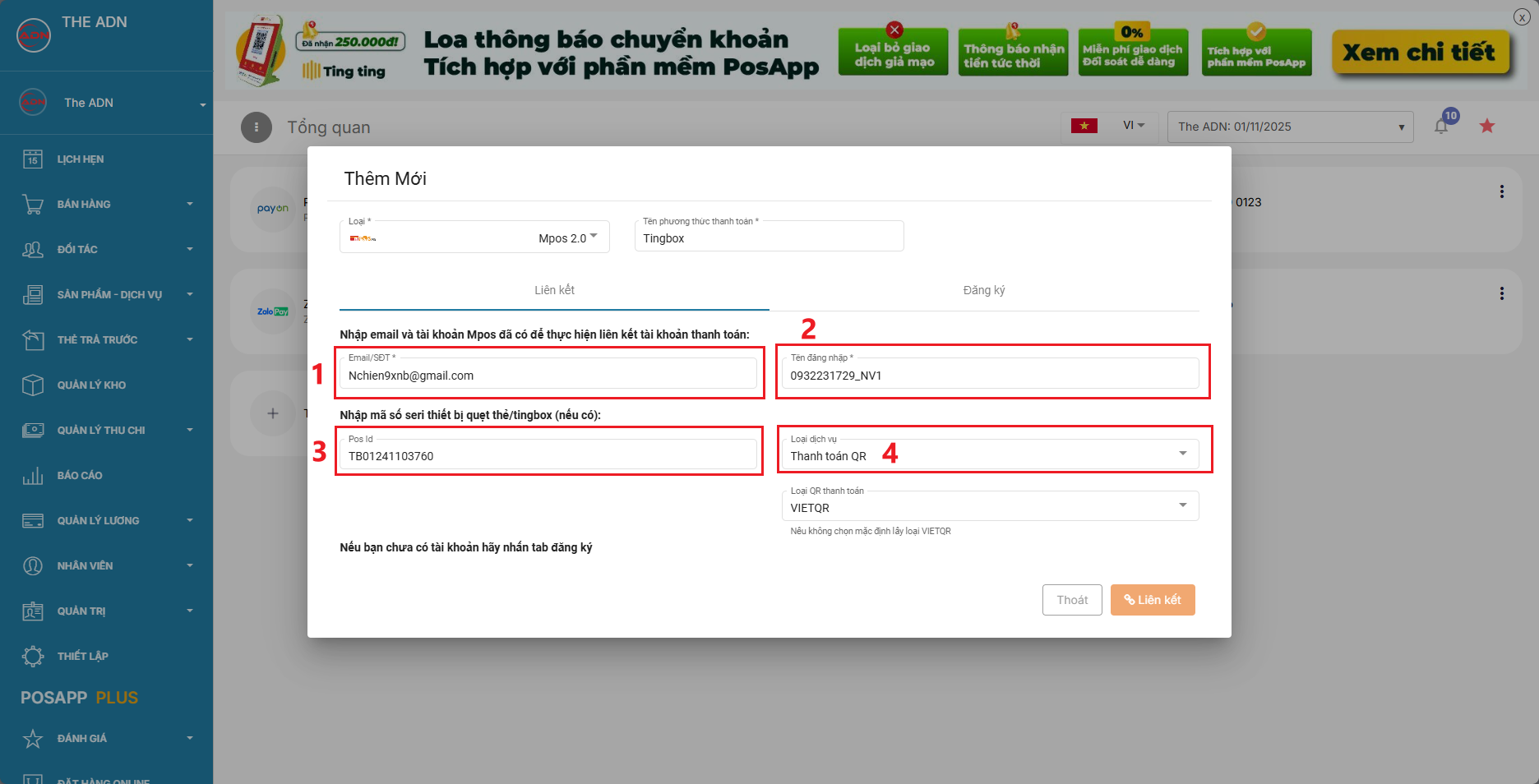
Task: Click the Bán Hàng shopping cart icon
Action: pos(33,205)
